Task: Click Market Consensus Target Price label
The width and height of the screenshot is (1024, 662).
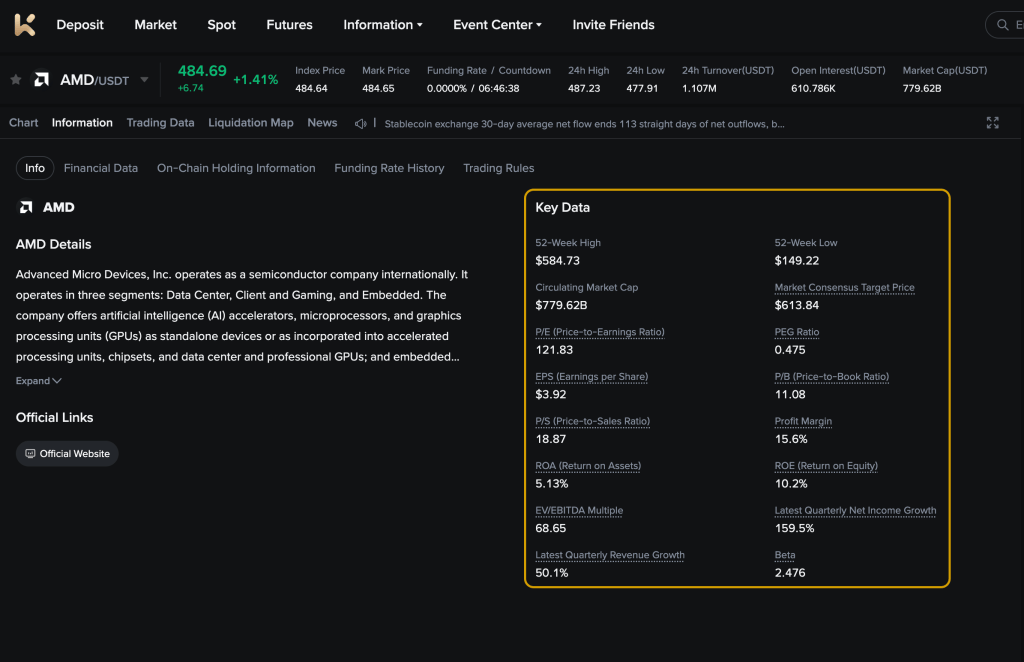Action: (x=844, y=287)
